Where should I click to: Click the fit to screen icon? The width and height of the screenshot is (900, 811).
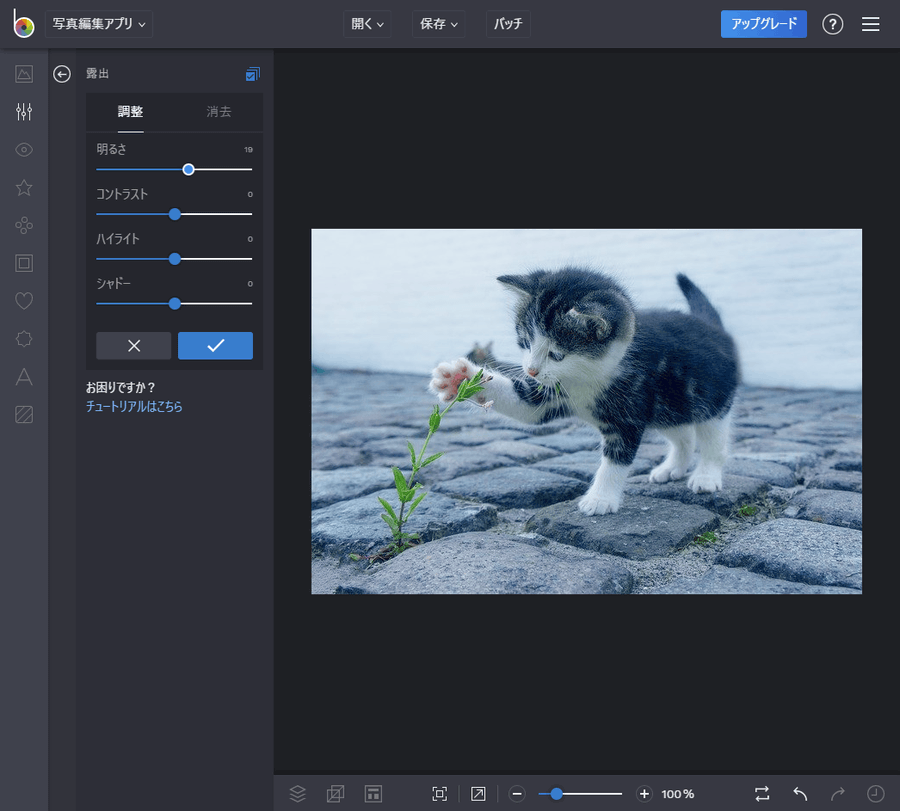pos(439,794)
